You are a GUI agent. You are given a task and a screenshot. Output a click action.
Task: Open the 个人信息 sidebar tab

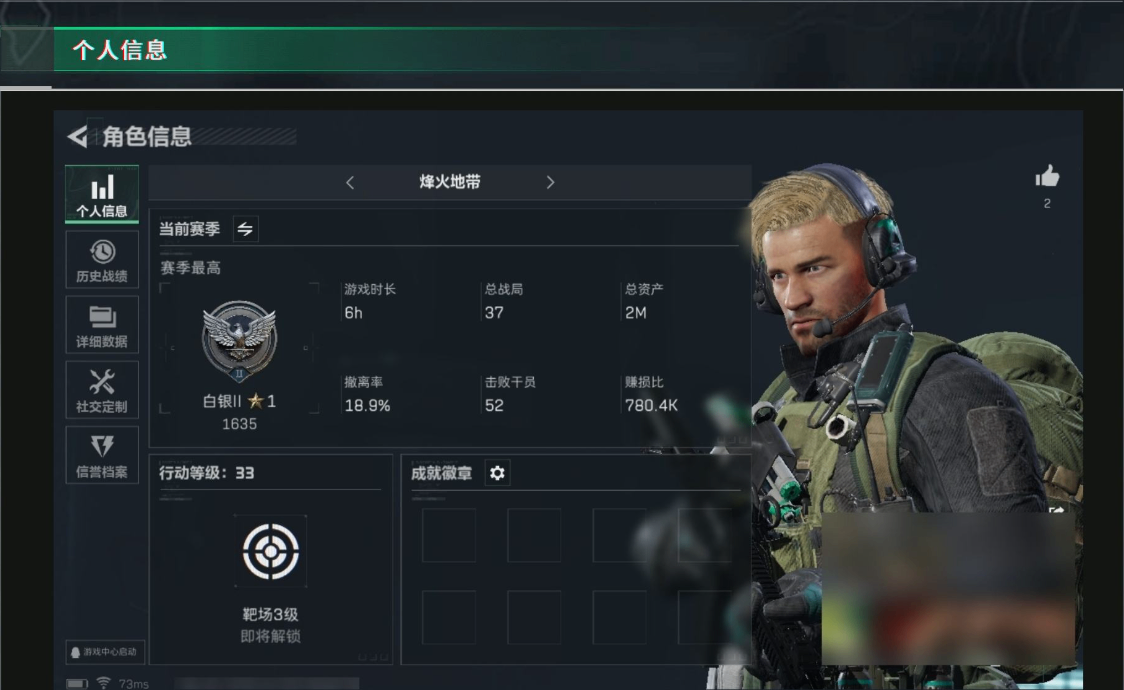click(x=102, y=194)
